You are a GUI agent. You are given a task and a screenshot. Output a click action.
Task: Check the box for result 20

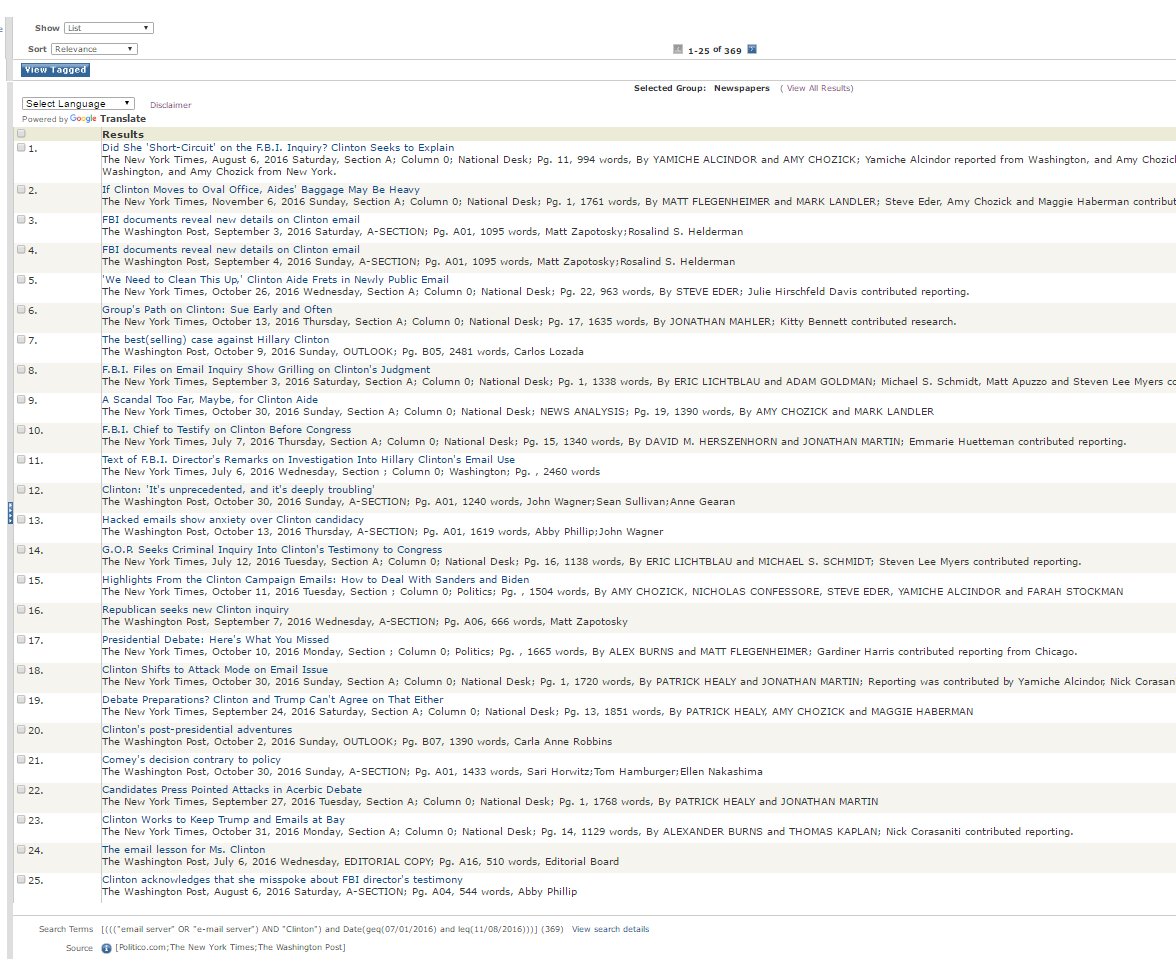tap(21, 730)
